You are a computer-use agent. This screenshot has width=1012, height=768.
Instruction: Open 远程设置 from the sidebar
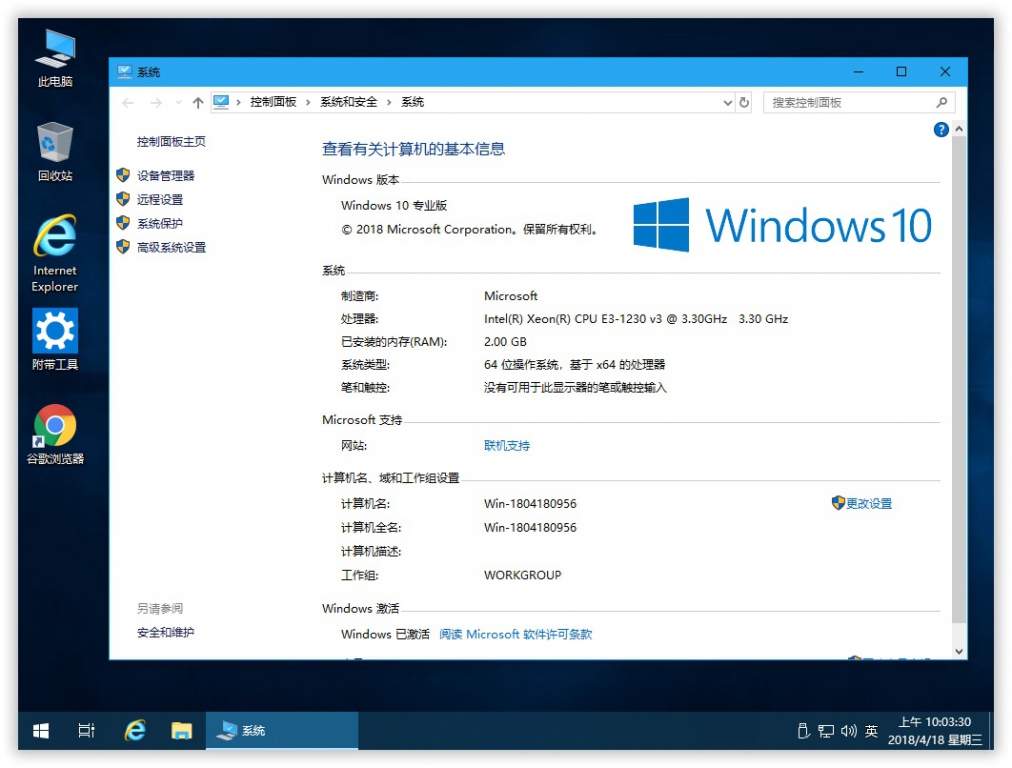pyautogui.click(x=159, y=199)
